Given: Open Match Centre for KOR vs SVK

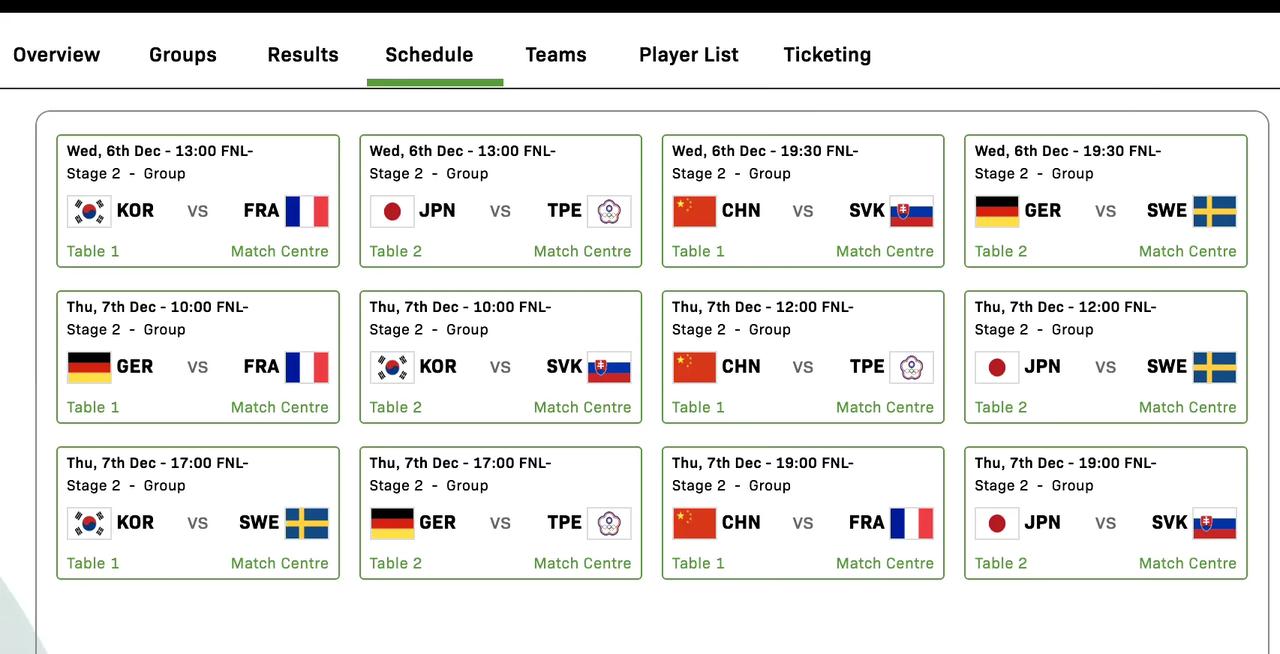Looking at the screenshot, I should point(582,407).
